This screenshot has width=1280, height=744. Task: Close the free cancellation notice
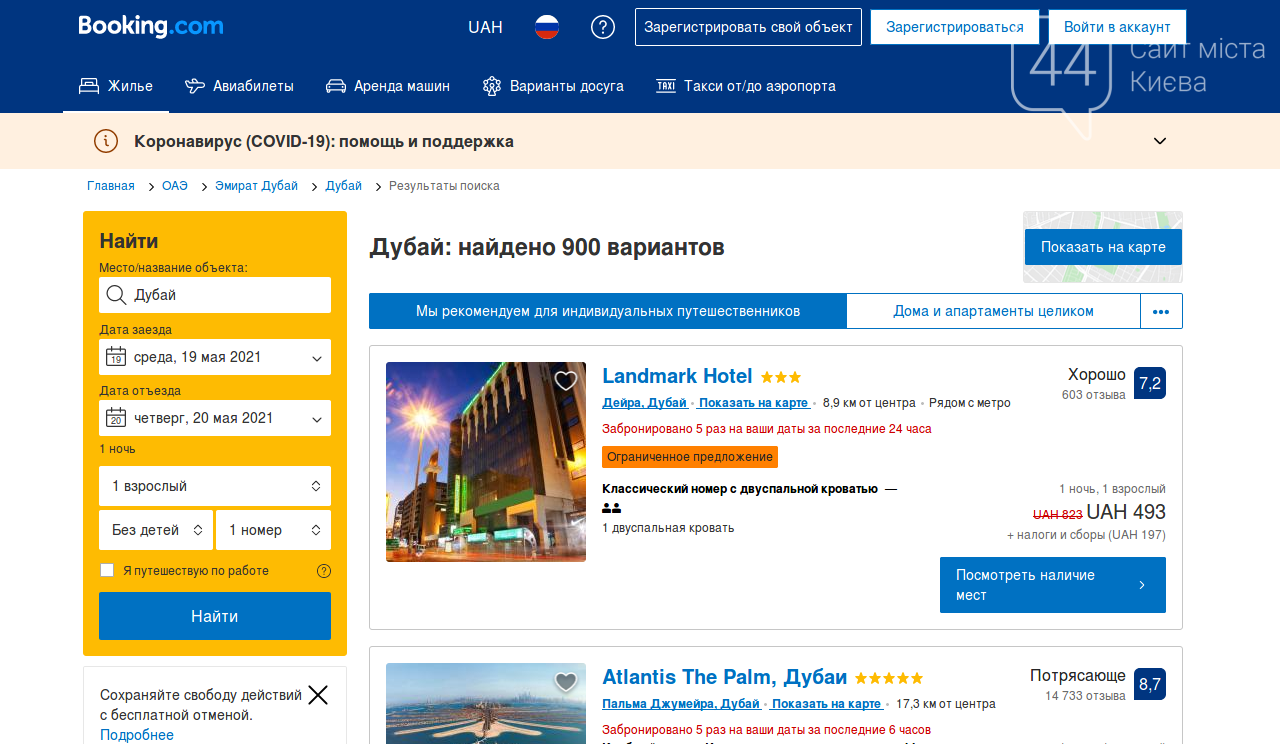coord(318,695)
